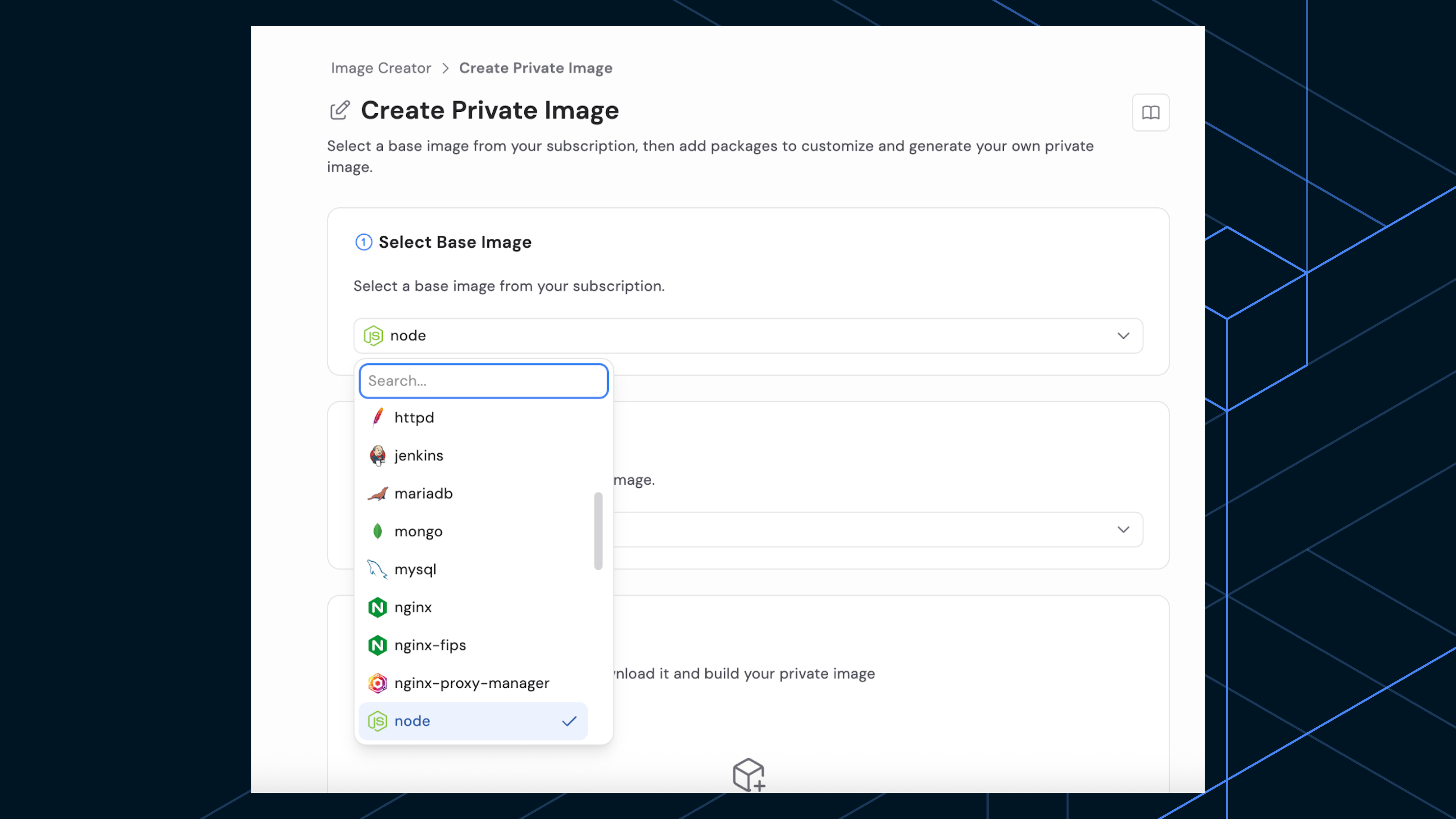Collapse the base image dropdown showing node
Screen dimensions: 1456x819
(x=748, y=336)
